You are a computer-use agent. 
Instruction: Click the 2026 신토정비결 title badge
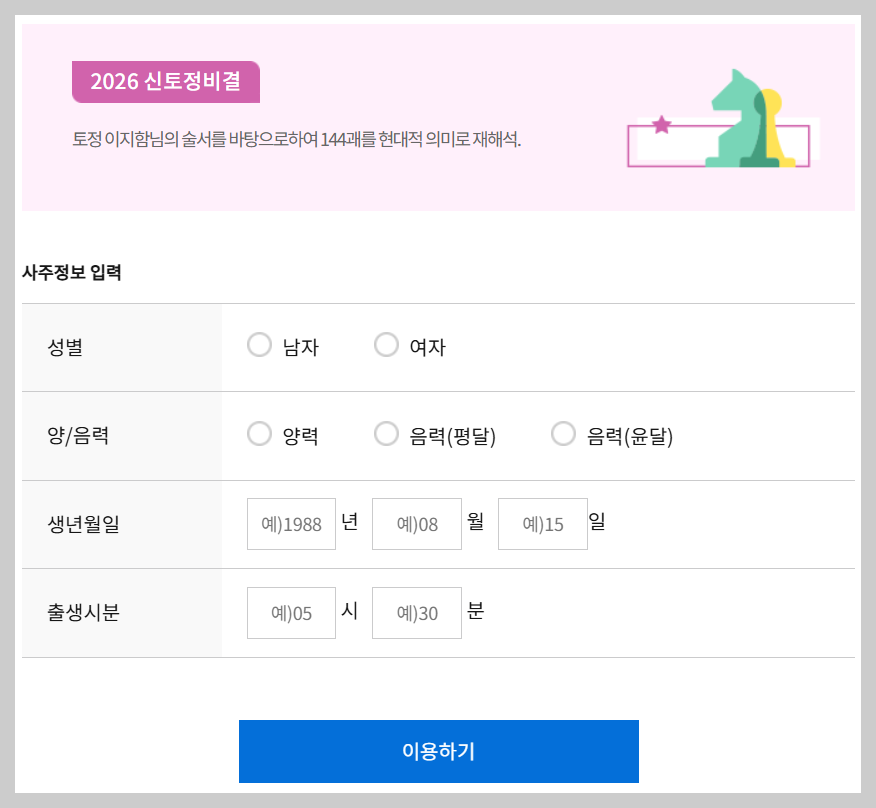(x=164, y=82)
